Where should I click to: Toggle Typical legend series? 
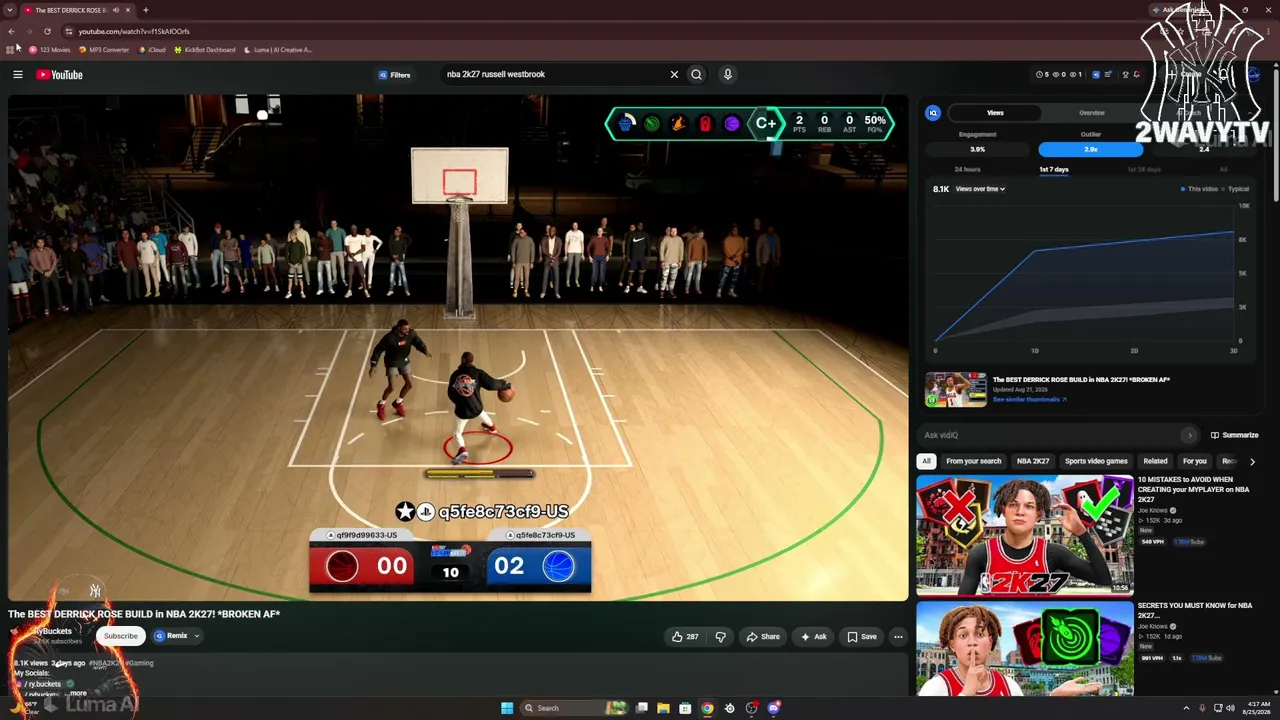[1237, 189]
